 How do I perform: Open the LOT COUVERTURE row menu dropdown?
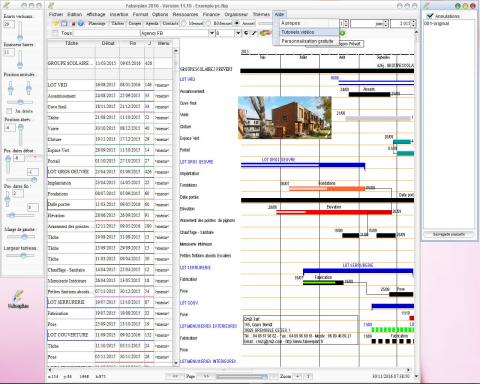pos(162,335)
